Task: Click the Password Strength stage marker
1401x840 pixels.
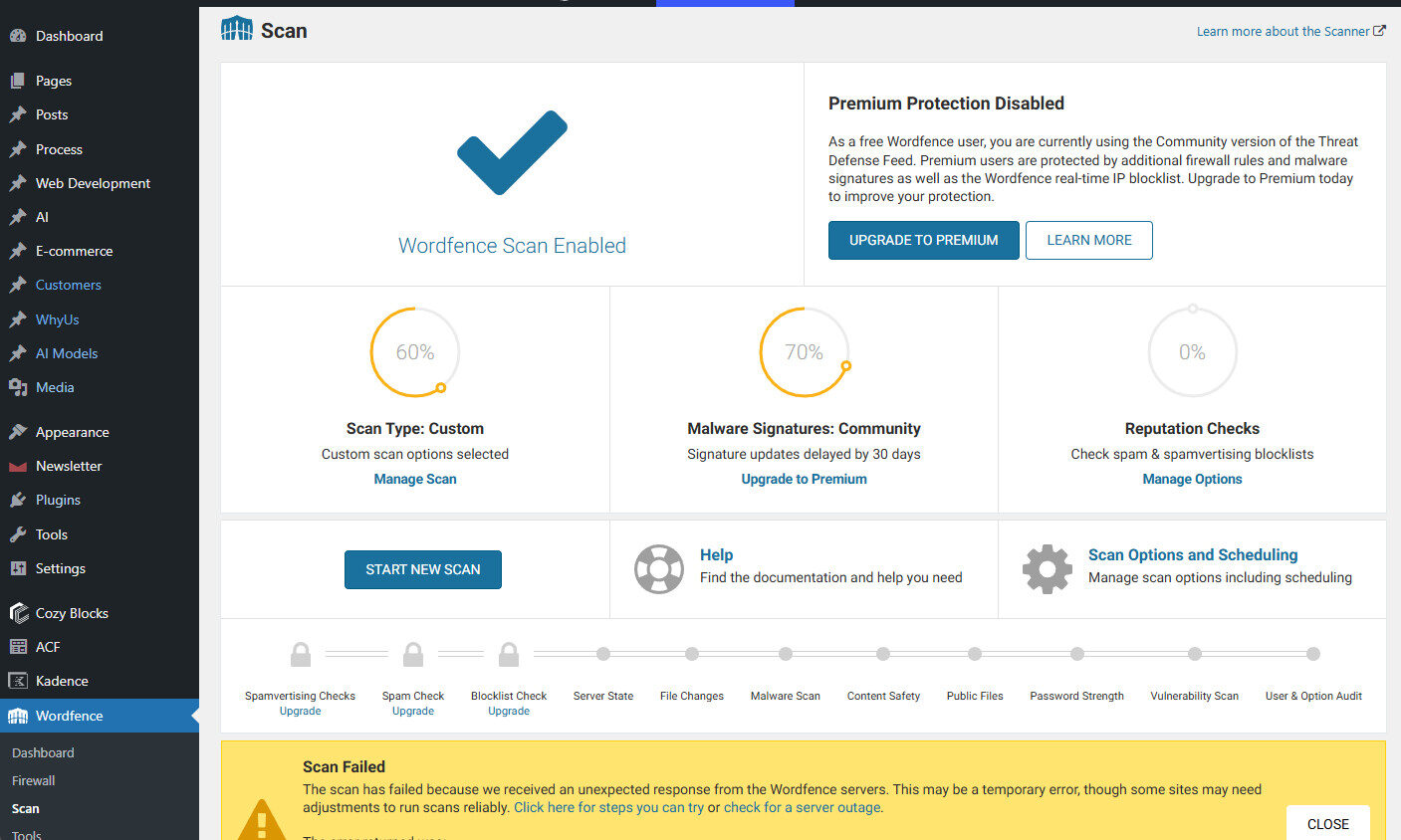Action: [1077, 654]
